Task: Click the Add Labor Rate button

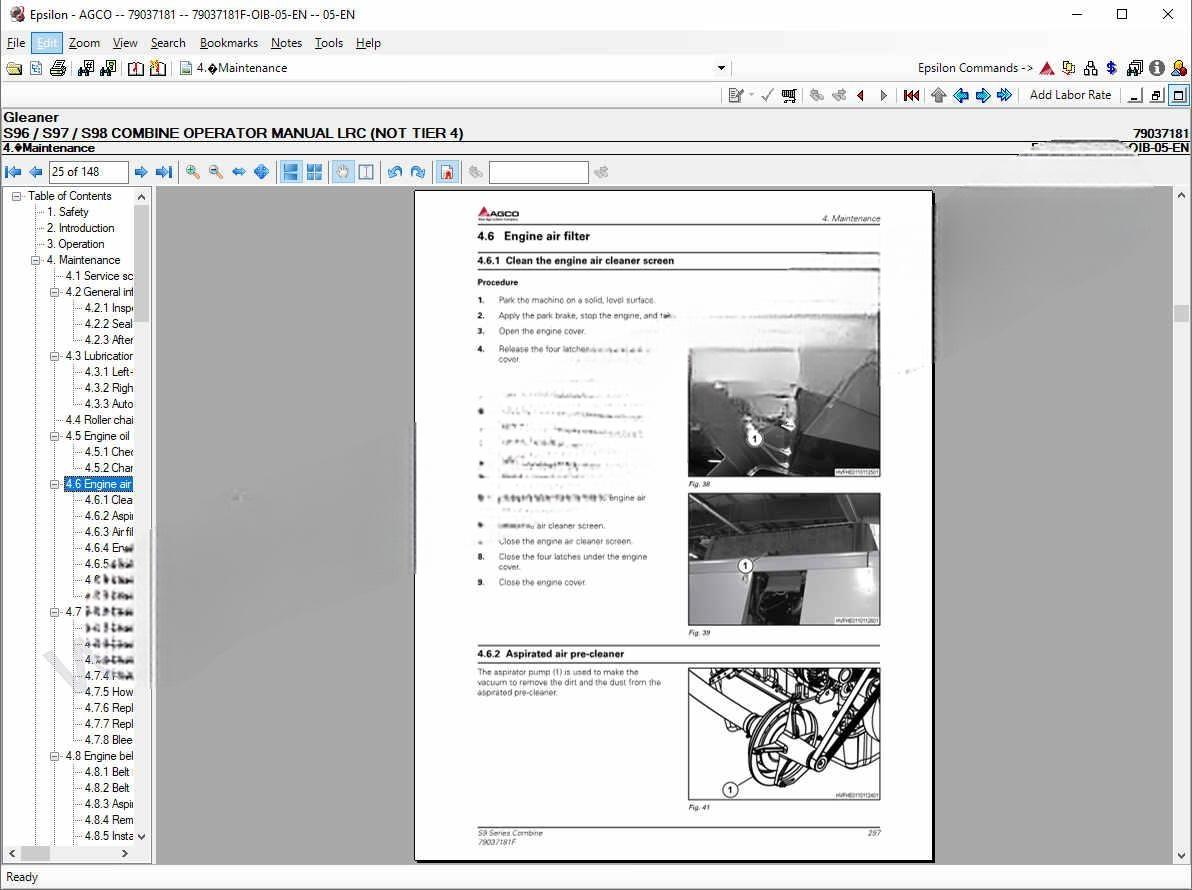Action: pos(1070,95)
